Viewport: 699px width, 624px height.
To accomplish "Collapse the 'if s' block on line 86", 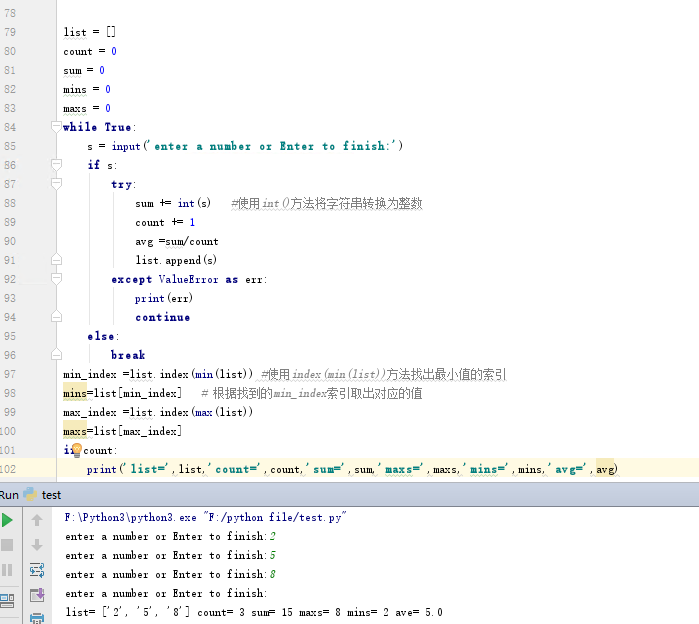I will pyautogui.click(x=56, y=165).
